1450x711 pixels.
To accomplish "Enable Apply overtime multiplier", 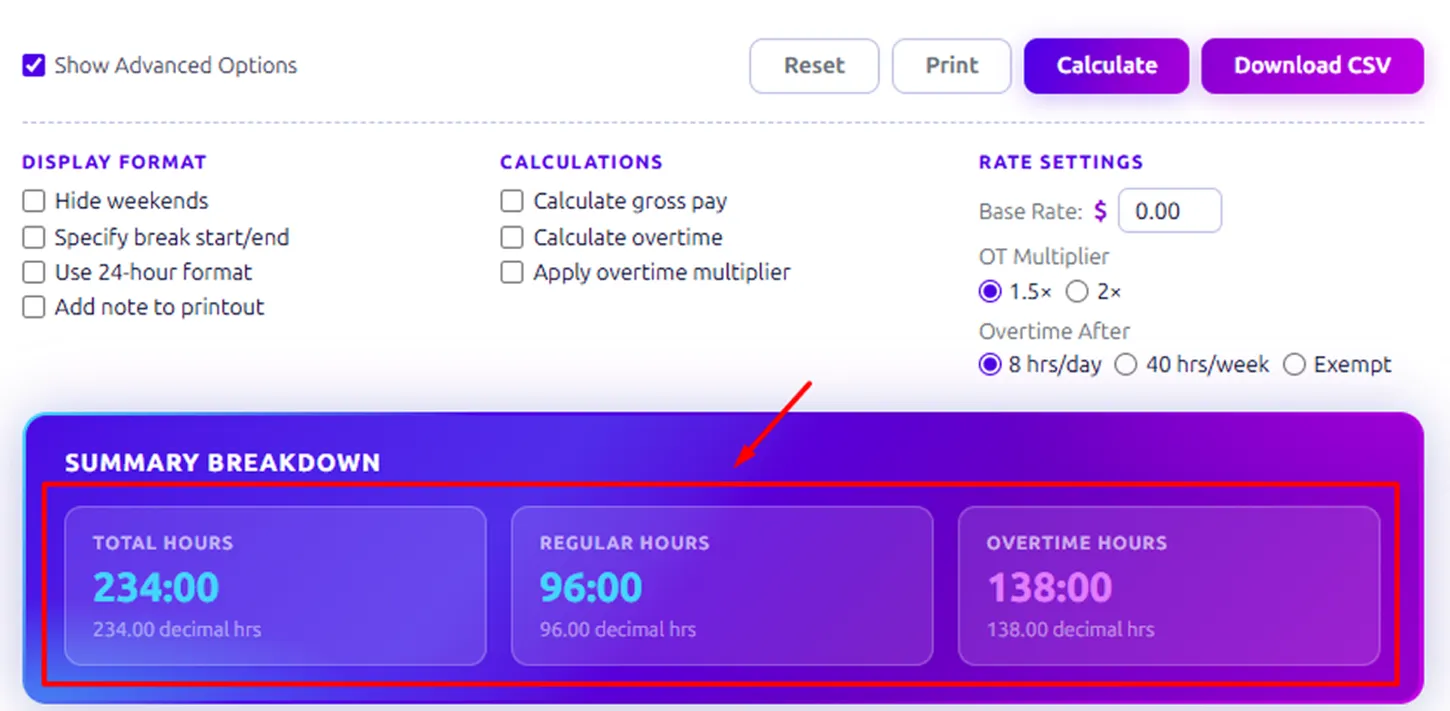I will (511, 272).
